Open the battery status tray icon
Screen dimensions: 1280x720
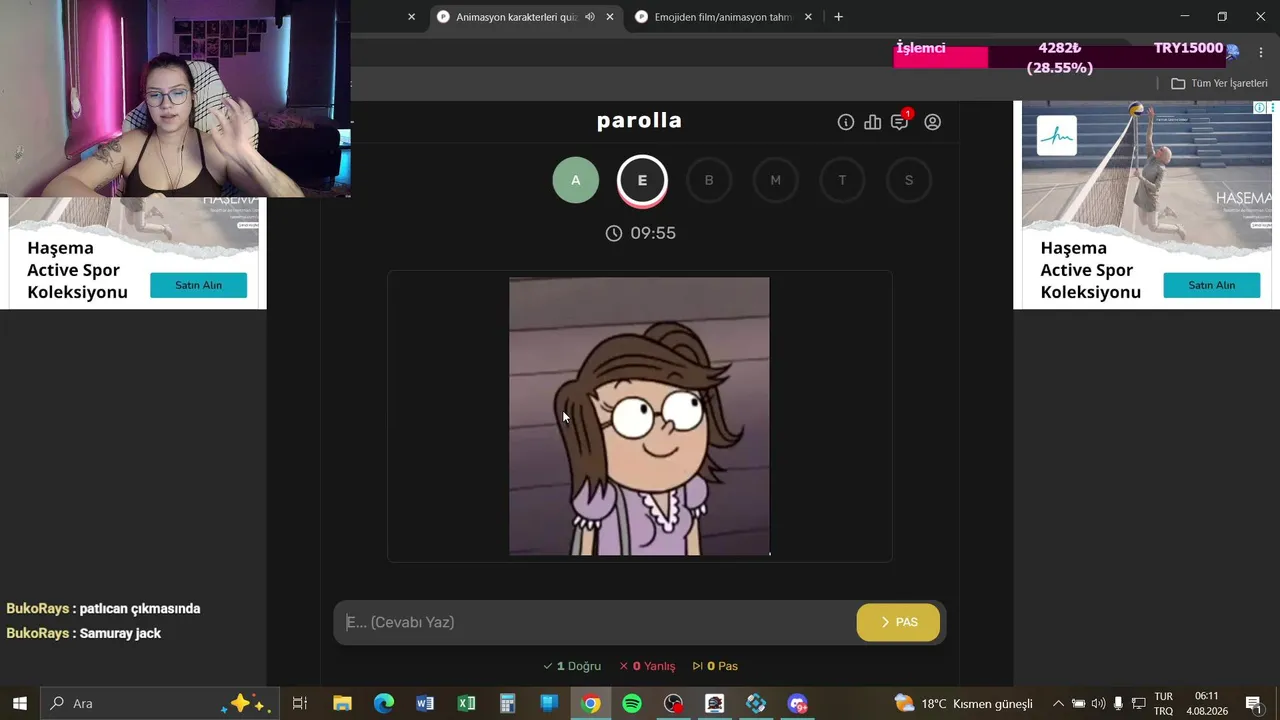click(1078, 703)
